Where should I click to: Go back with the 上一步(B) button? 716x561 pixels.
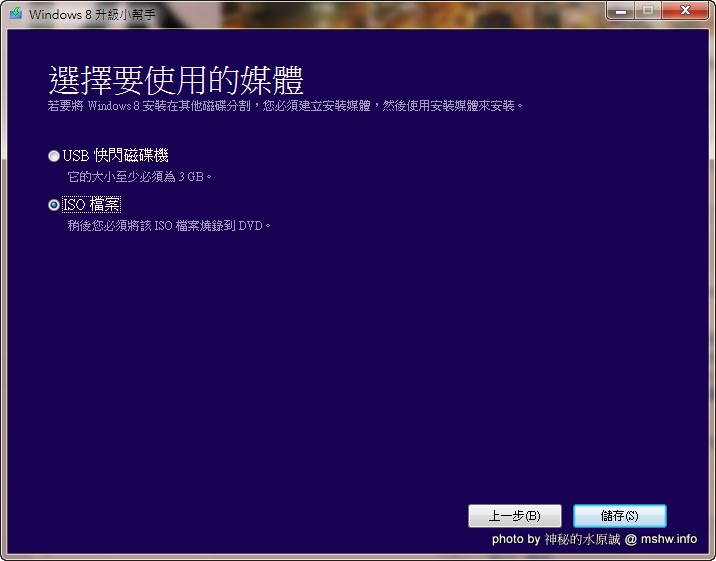pyautogui.click(x=515, y=516)
